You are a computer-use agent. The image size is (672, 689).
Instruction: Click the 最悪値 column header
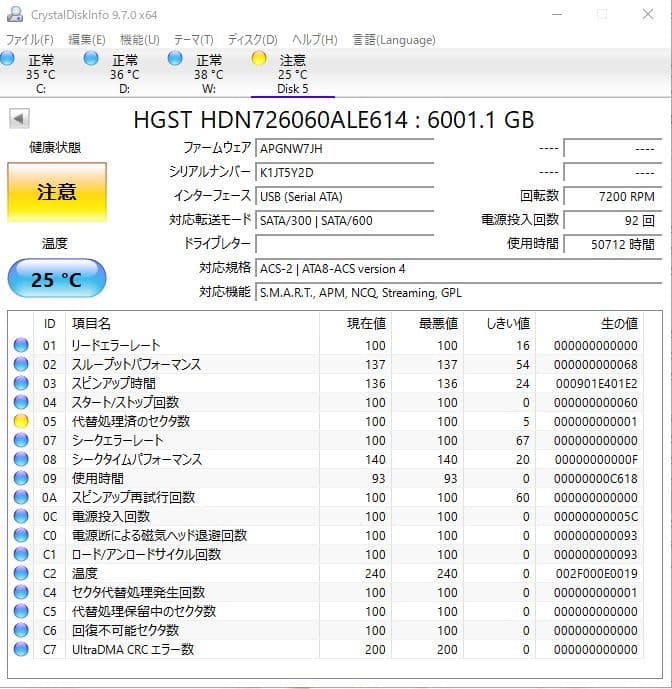438,324
